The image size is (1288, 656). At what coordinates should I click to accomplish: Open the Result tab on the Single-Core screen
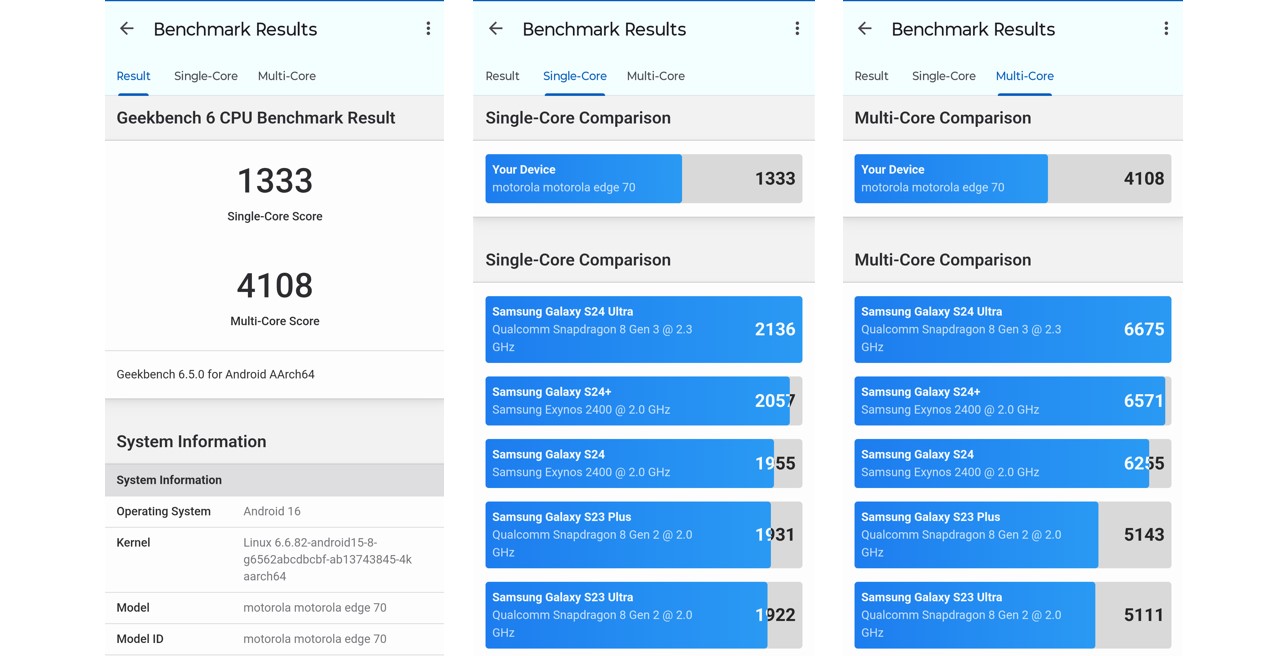[x=502, y=76]
